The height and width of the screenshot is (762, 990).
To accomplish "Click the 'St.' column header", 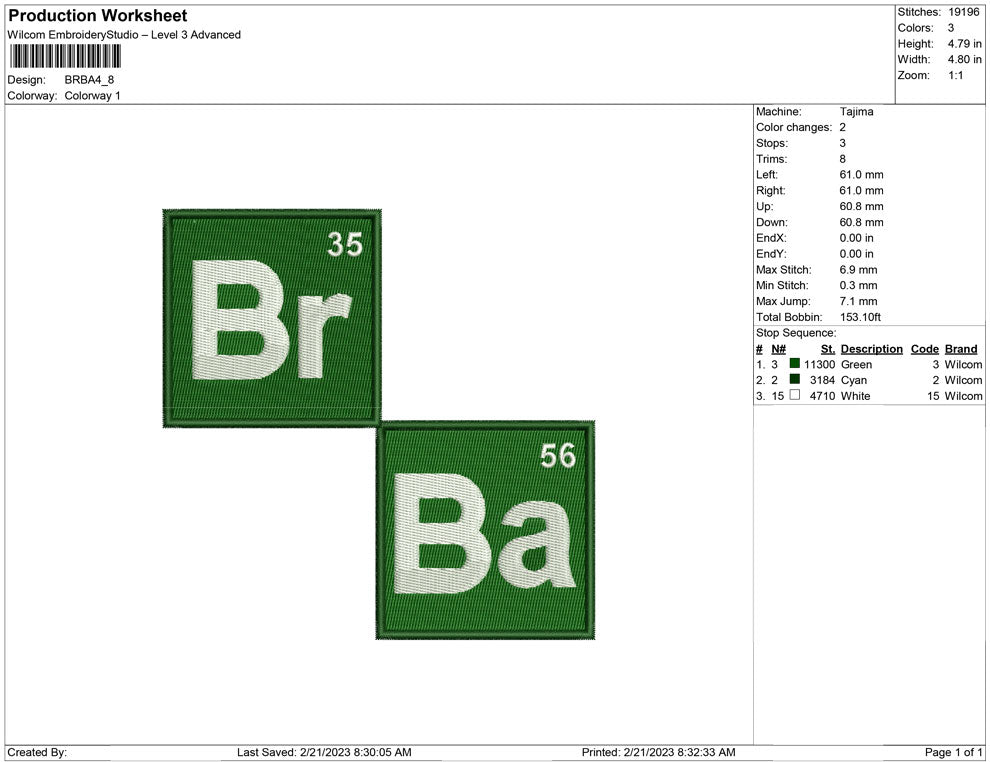I will point(828,349).
